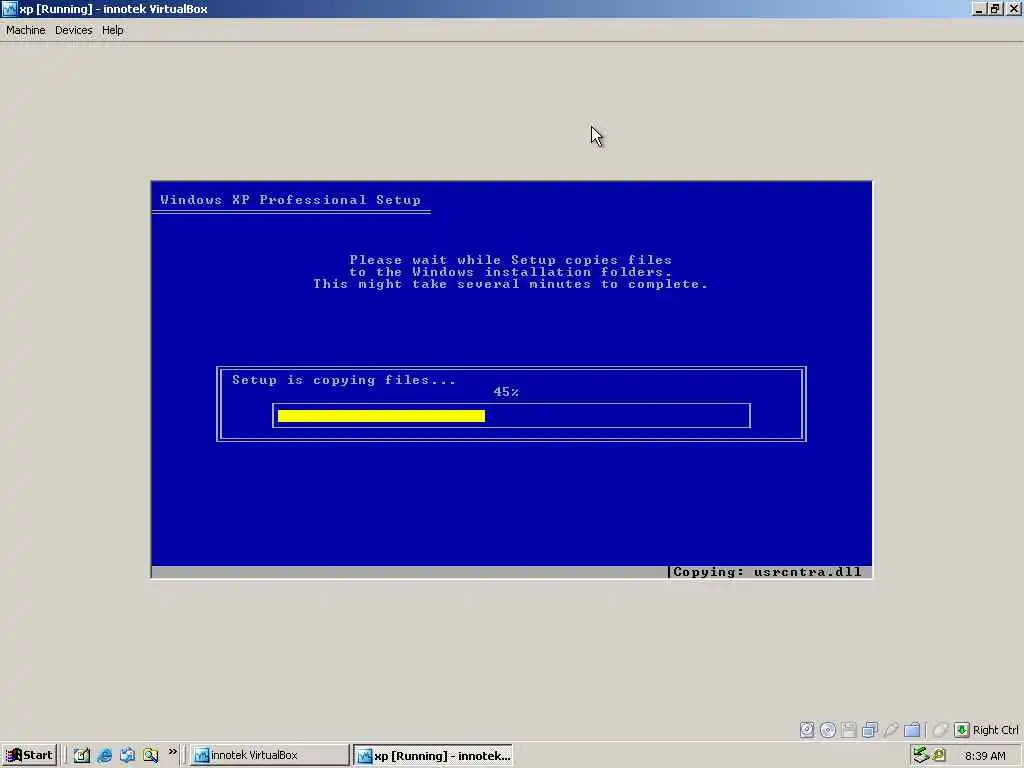Click the mouse capture indicator icon
The width and height of the screenshot is (1024, 768).
pos(940,729)
